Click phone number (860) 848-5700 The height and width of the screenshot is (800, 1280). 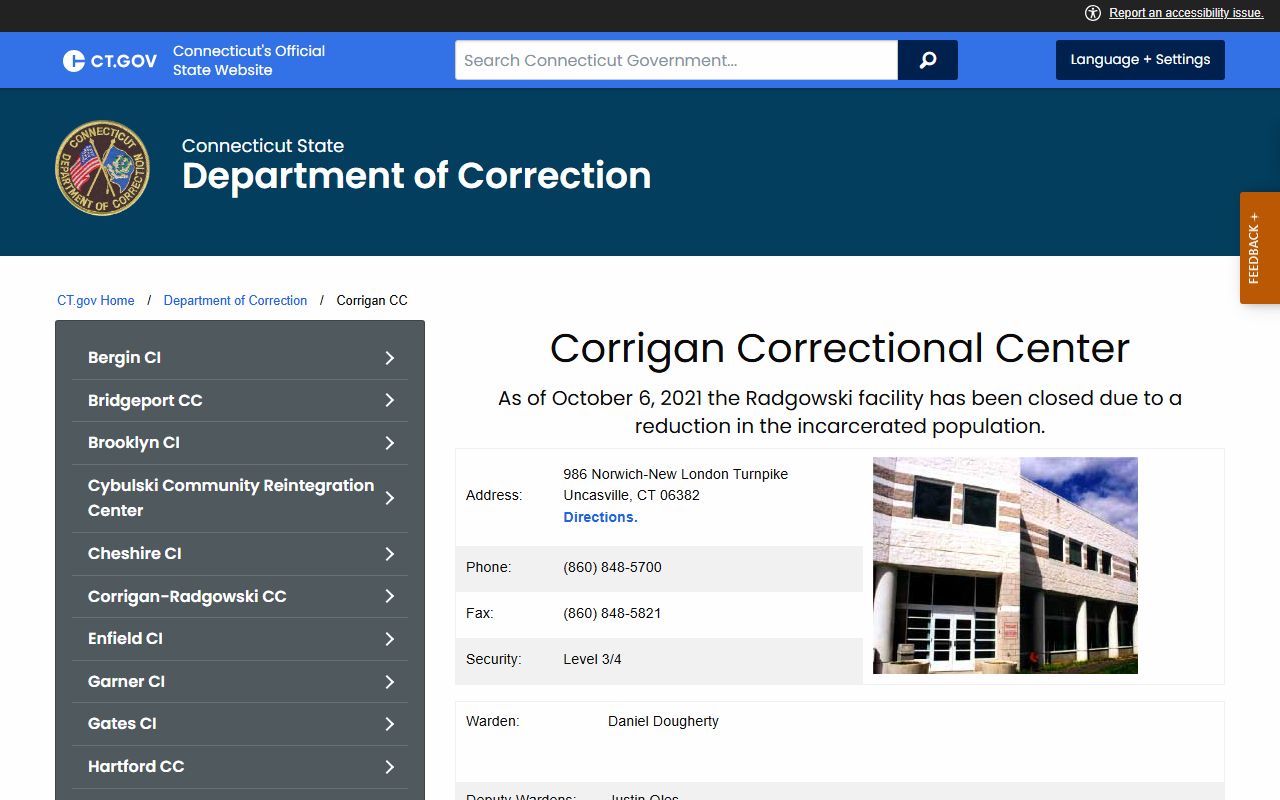(x=612, y=567)
